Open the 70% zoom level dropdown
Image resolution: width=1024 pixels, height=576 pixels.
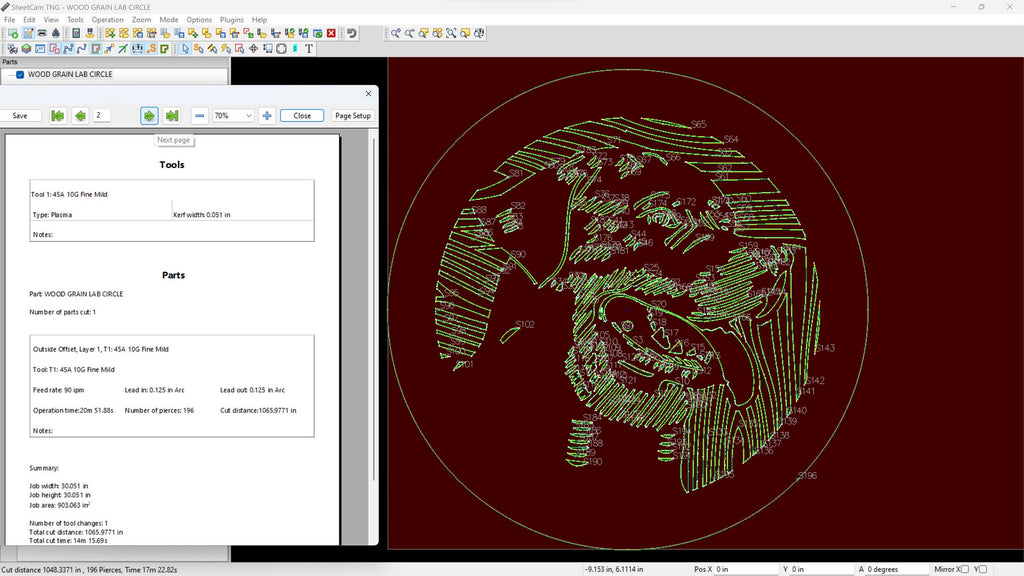pyautogui.click(x=233, y=116)
